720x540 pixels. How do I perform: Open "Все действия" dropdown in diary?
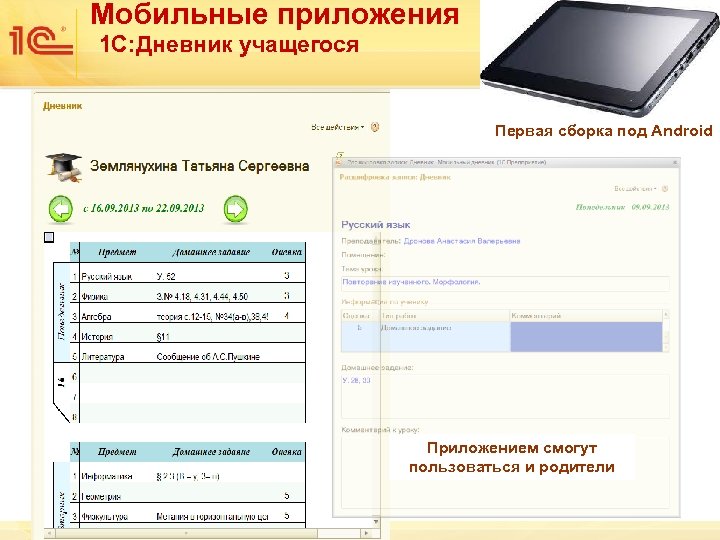coord(338,127)
